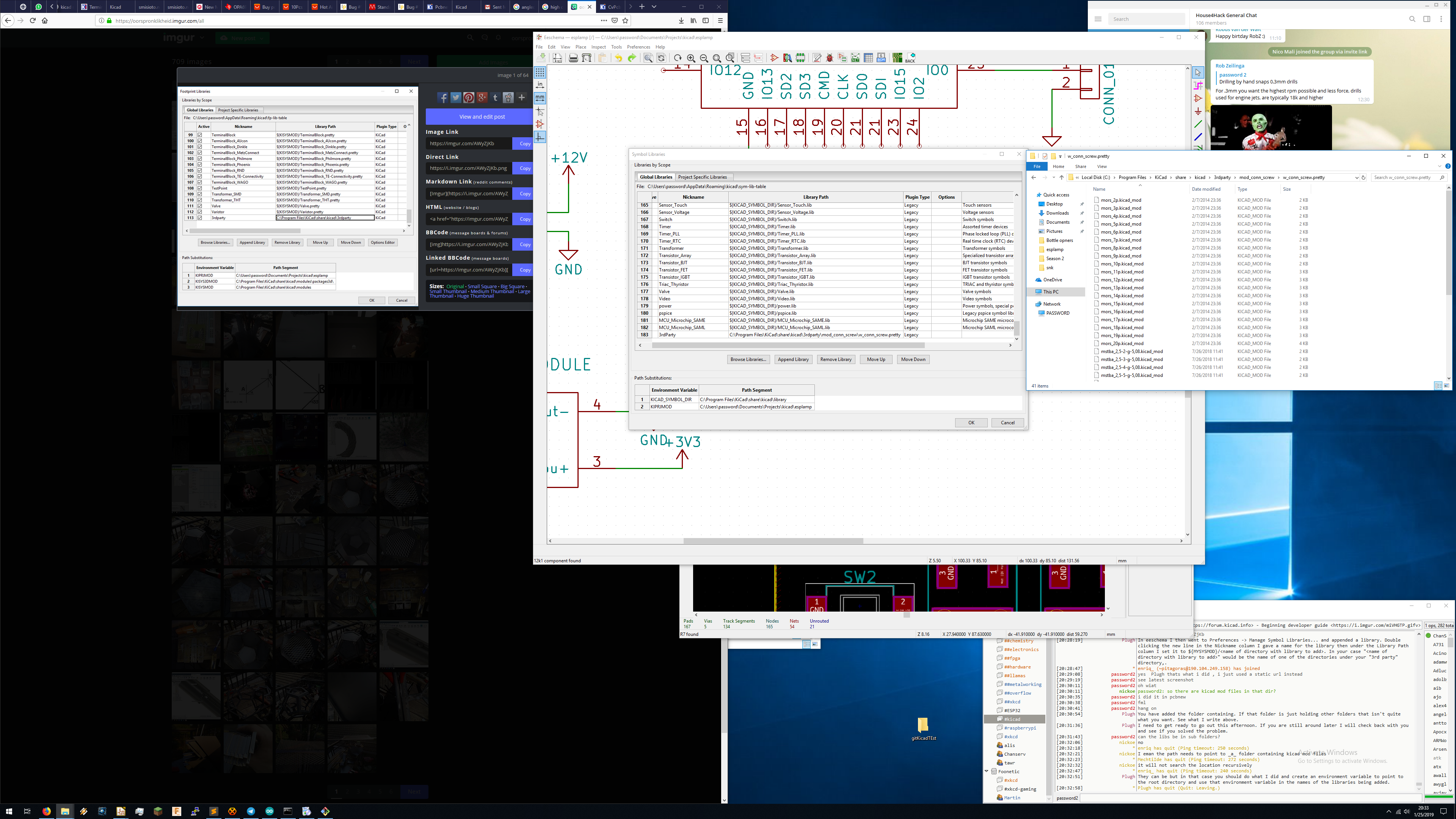Viewport: 1456px width, 819px height.
Task: Click the Telegram icon in Windows taskbar
Action: (x=251, y=811)
